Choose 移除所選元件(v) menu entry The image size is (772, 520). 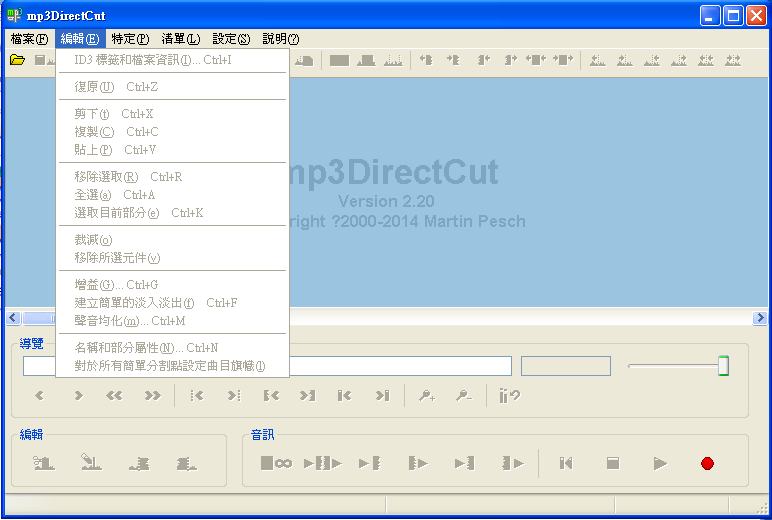172,258
